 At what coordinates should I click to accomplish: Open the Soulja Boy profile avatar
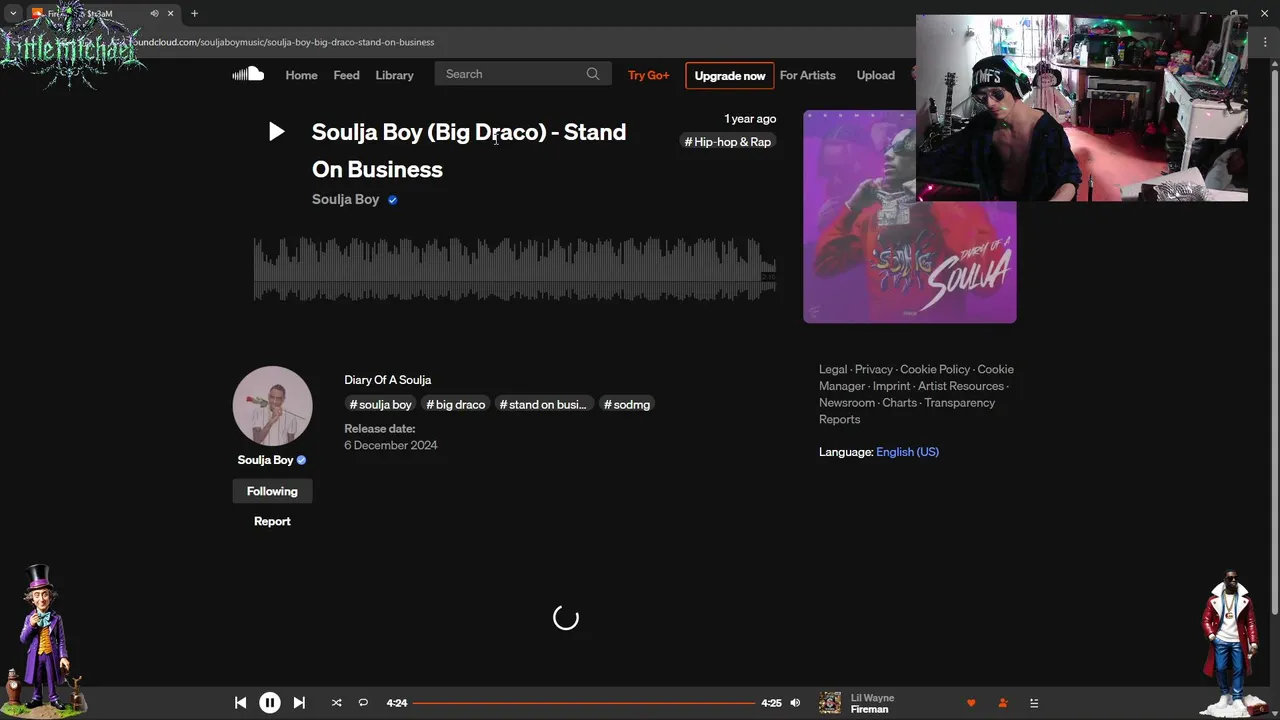coord(272,406)
